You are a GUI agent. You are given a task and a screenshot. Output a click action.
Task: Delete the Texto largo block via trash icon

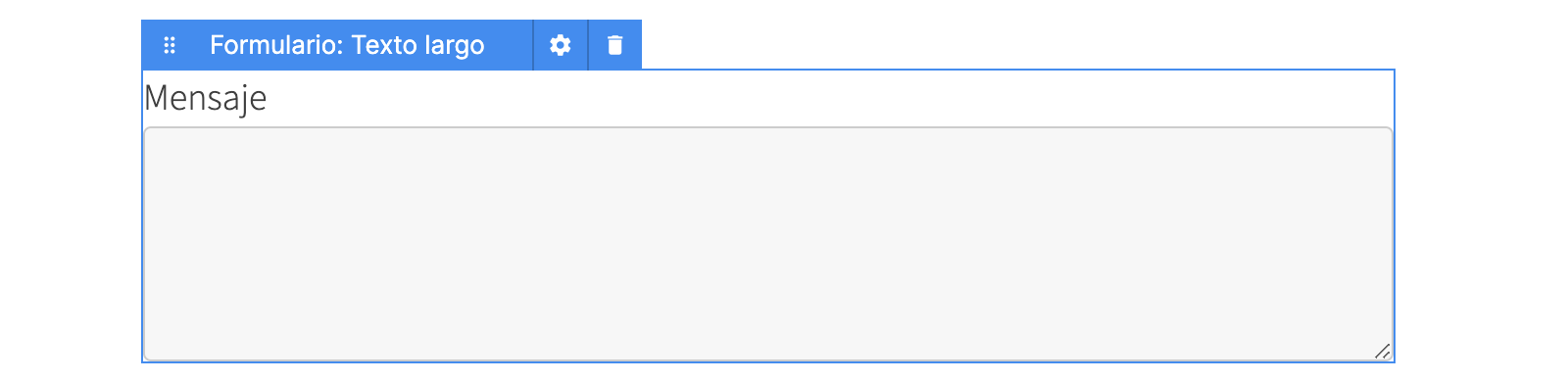coord(614,45)
